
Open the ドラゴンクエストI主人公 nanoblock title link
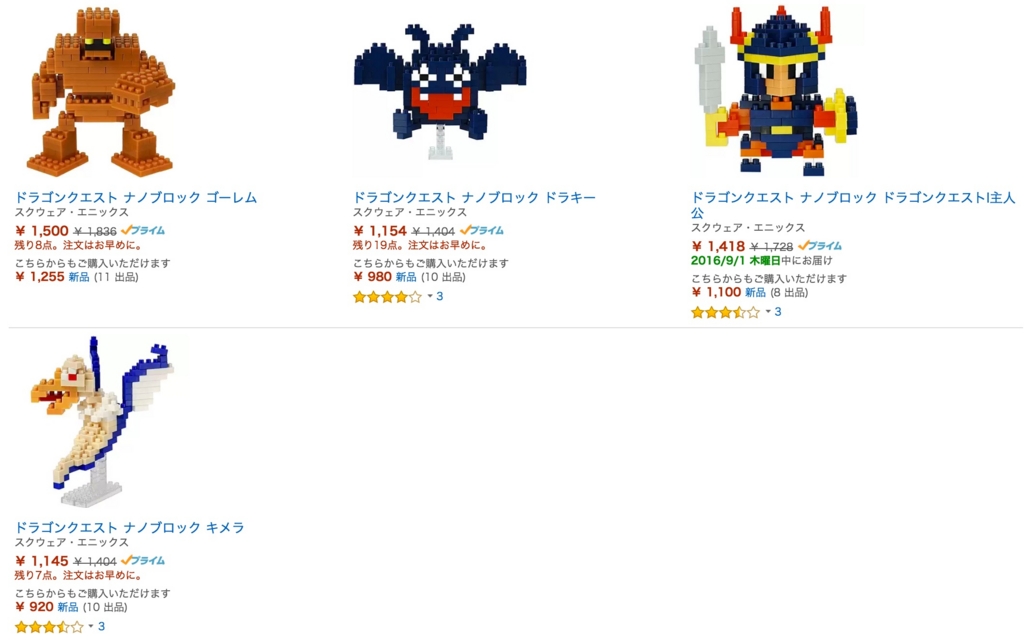(853, 205)
